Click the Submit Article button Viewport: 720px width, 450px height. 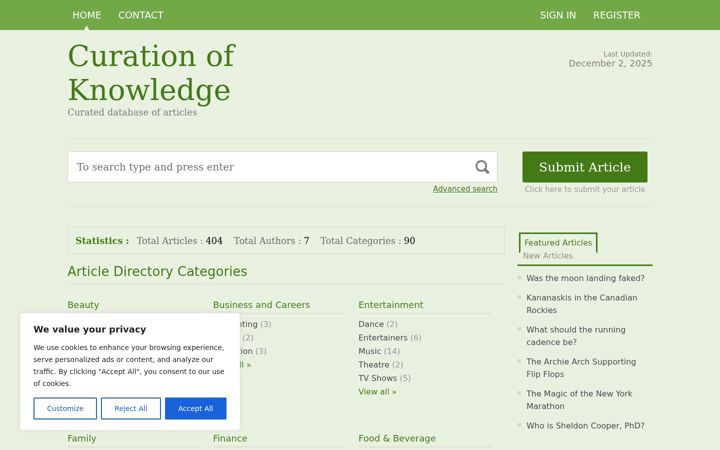tap(585, 167)
